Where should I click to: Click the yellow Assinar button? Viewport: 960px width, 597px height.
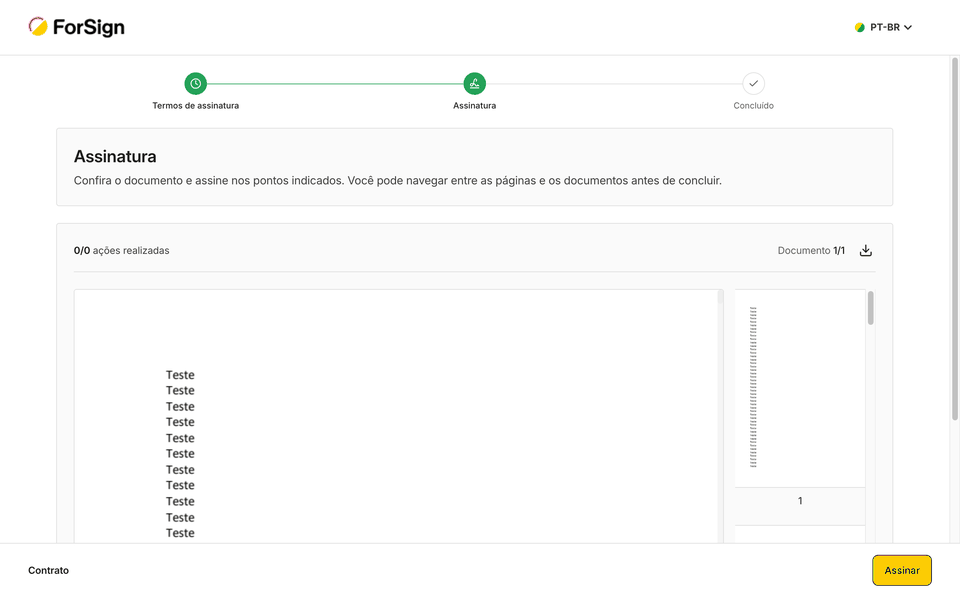coord(902,570)
